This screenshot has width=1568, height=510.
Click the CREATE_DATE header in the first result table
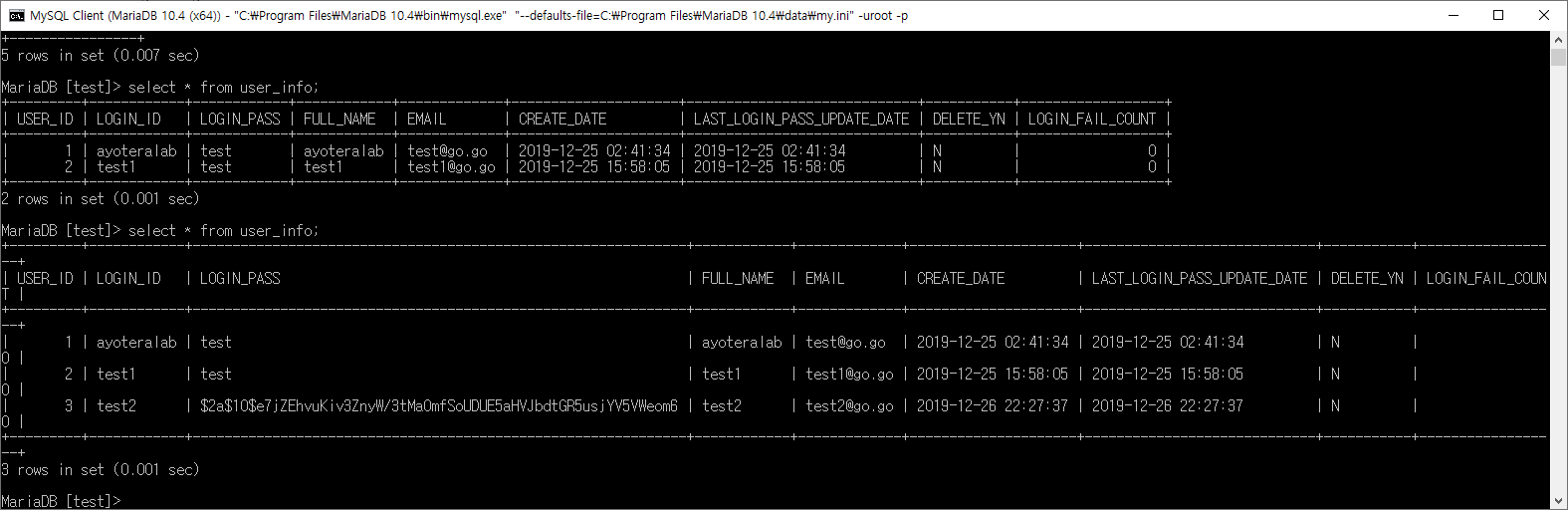(562, 120)
